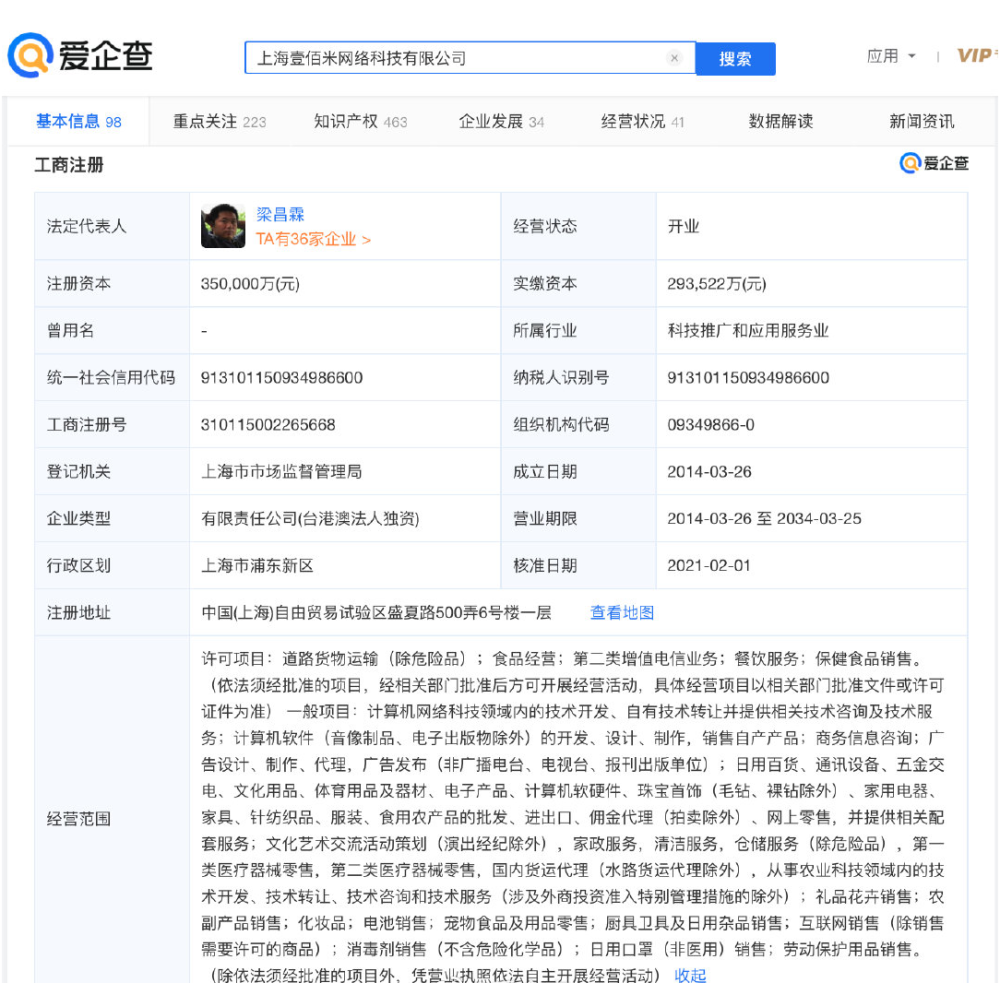The image size is (1000, 983).
Task: Open the 应用 dropdown menu
Action: (890, 56)
